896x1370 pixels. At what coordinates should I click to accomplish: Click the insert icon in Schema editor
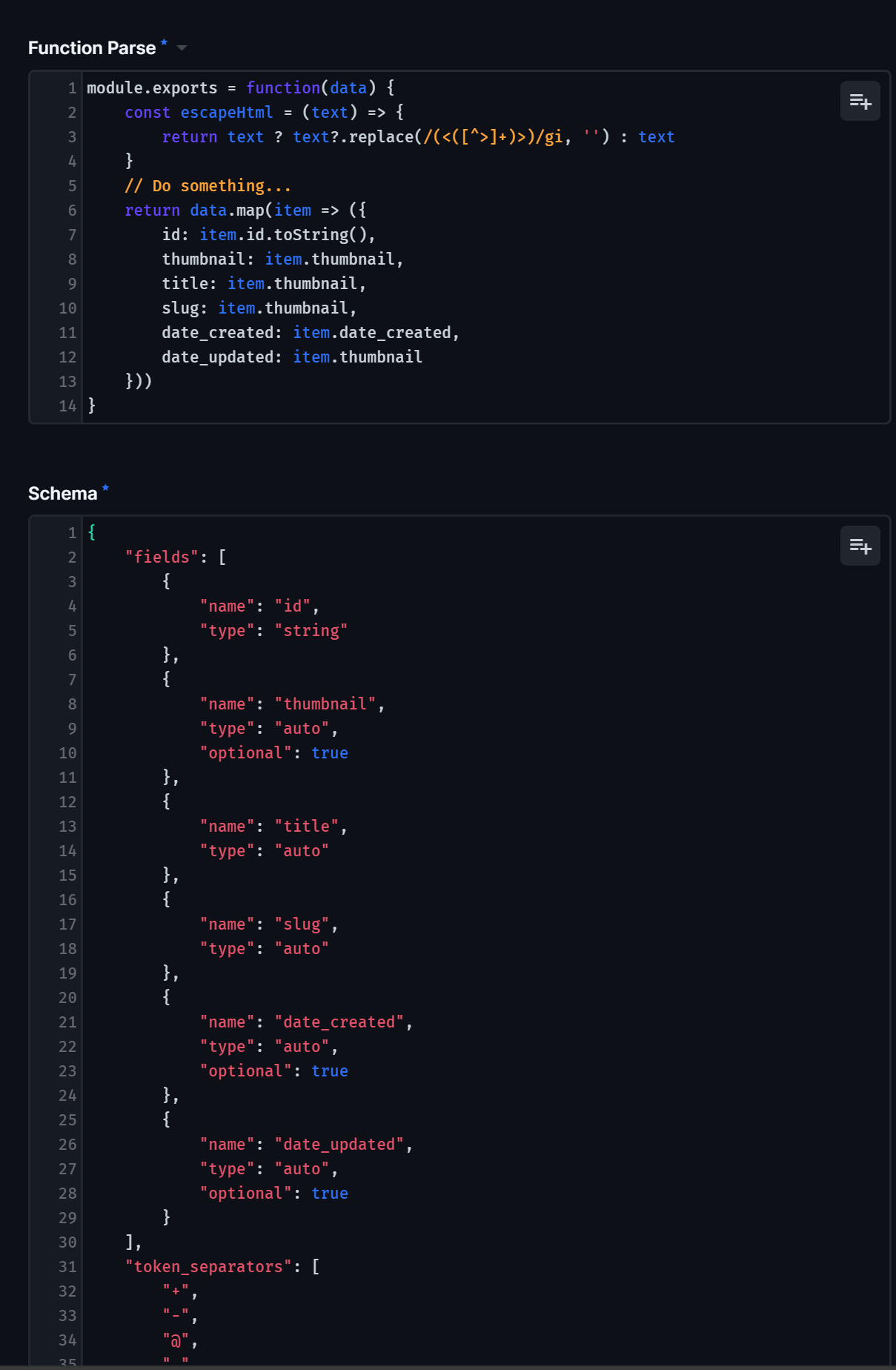860,546
